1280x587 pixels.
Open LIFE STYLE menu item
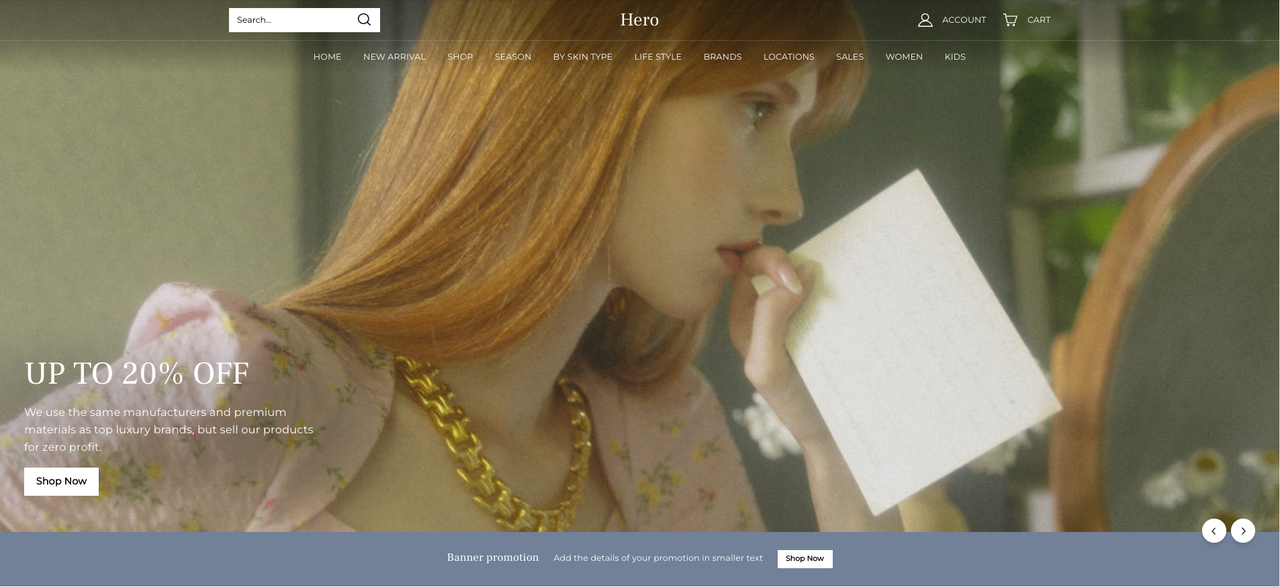658,57
